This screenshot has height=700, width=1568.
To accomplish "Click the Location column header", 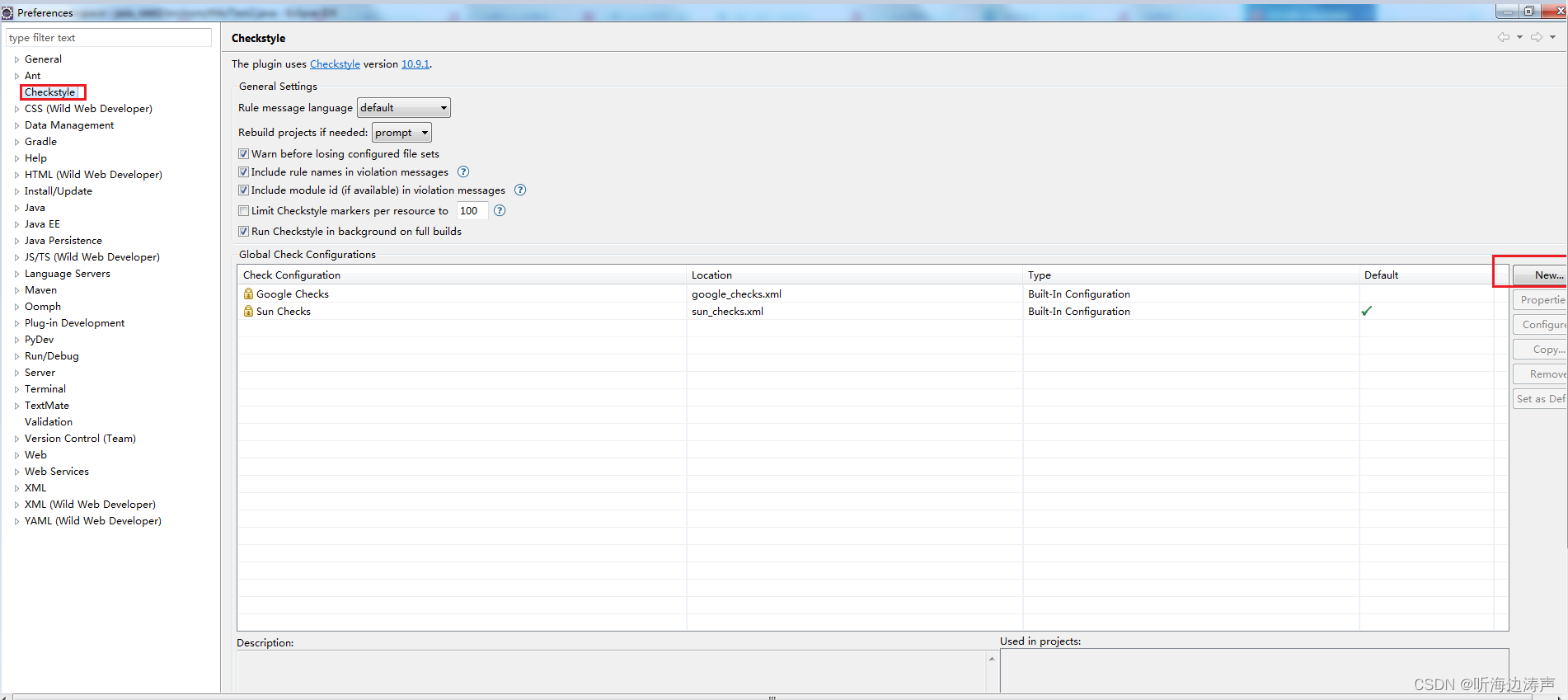I will tap(854, 275).
